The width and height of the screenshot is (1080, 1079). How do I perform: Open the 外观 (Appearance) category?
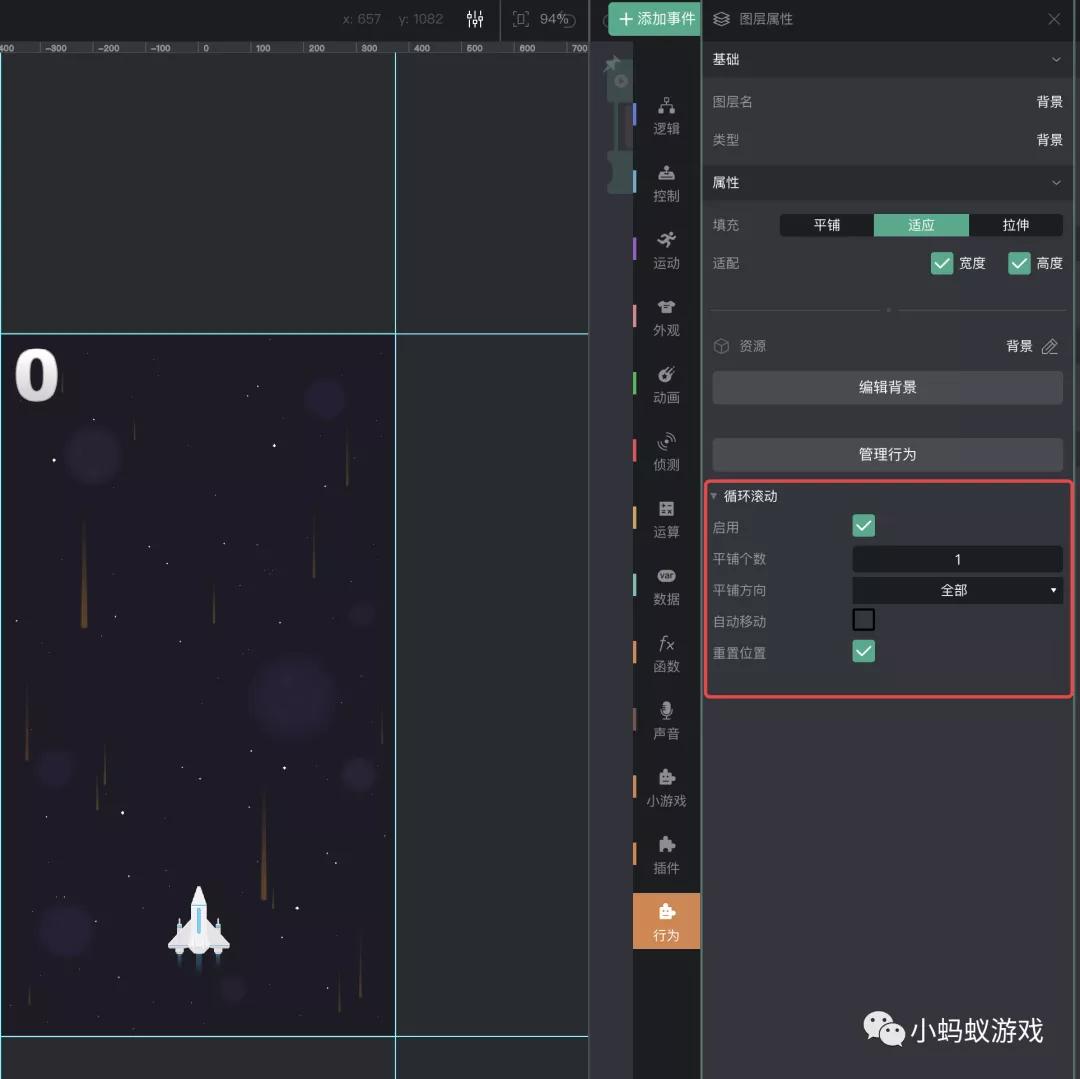tap(666, 318)
